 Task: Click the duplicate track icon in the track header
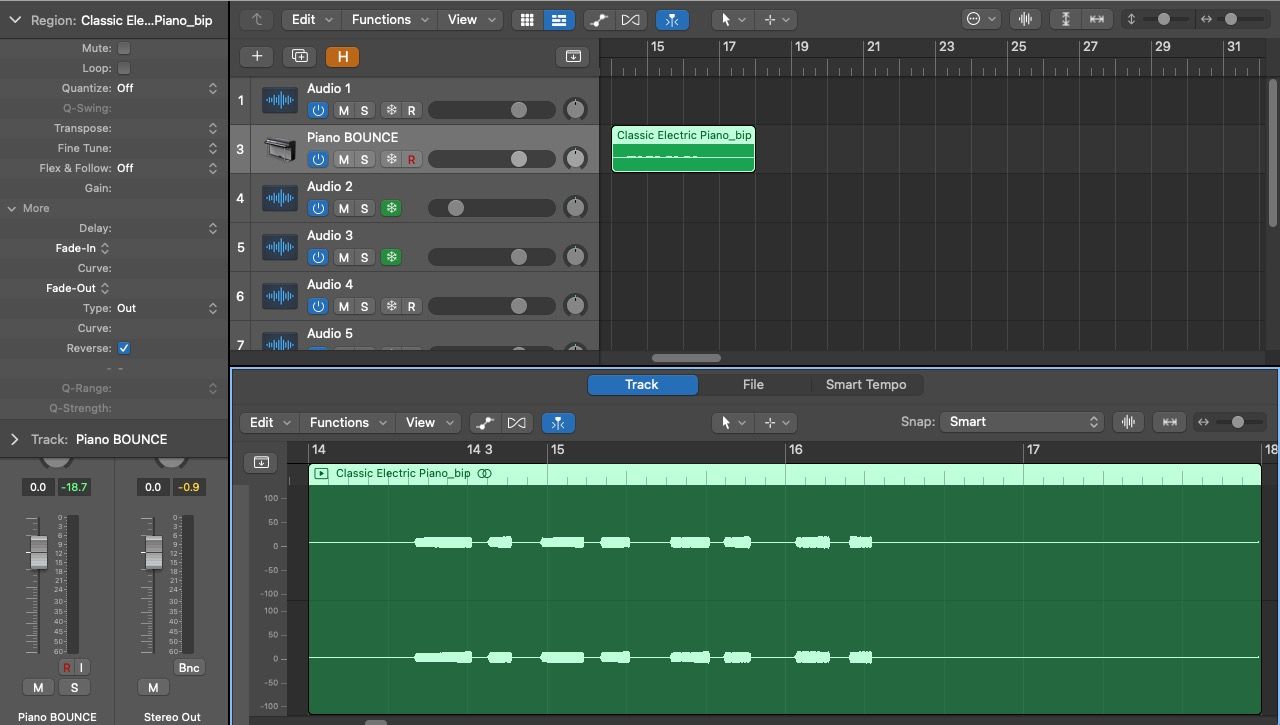pyautogui.click(x=299, y=56)
